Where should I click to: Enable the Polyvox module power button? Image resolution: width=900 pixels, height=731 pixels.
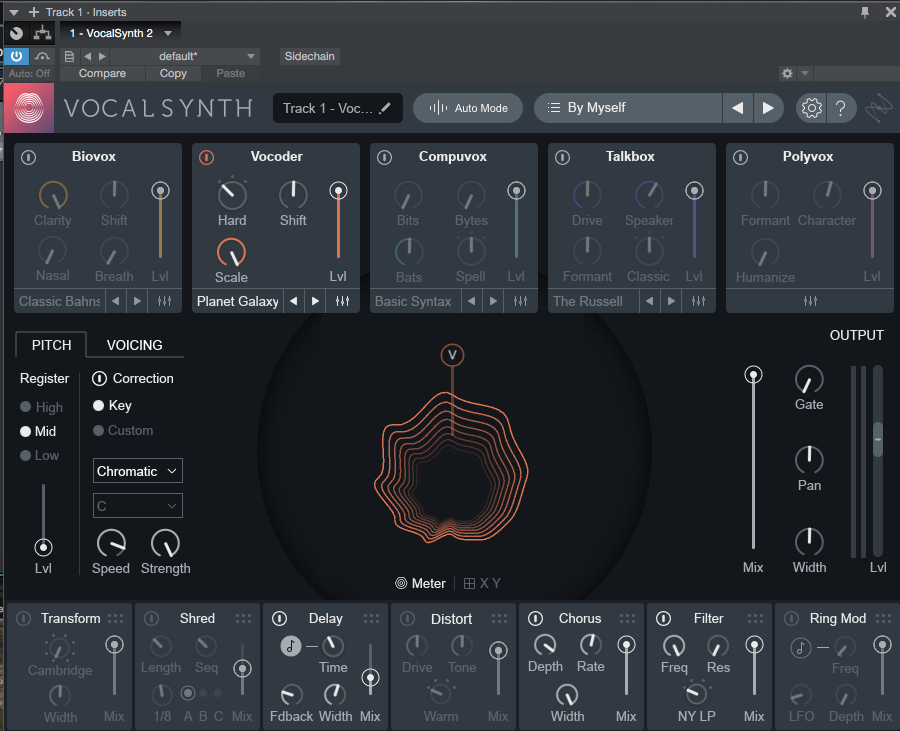tap(740, 157)
